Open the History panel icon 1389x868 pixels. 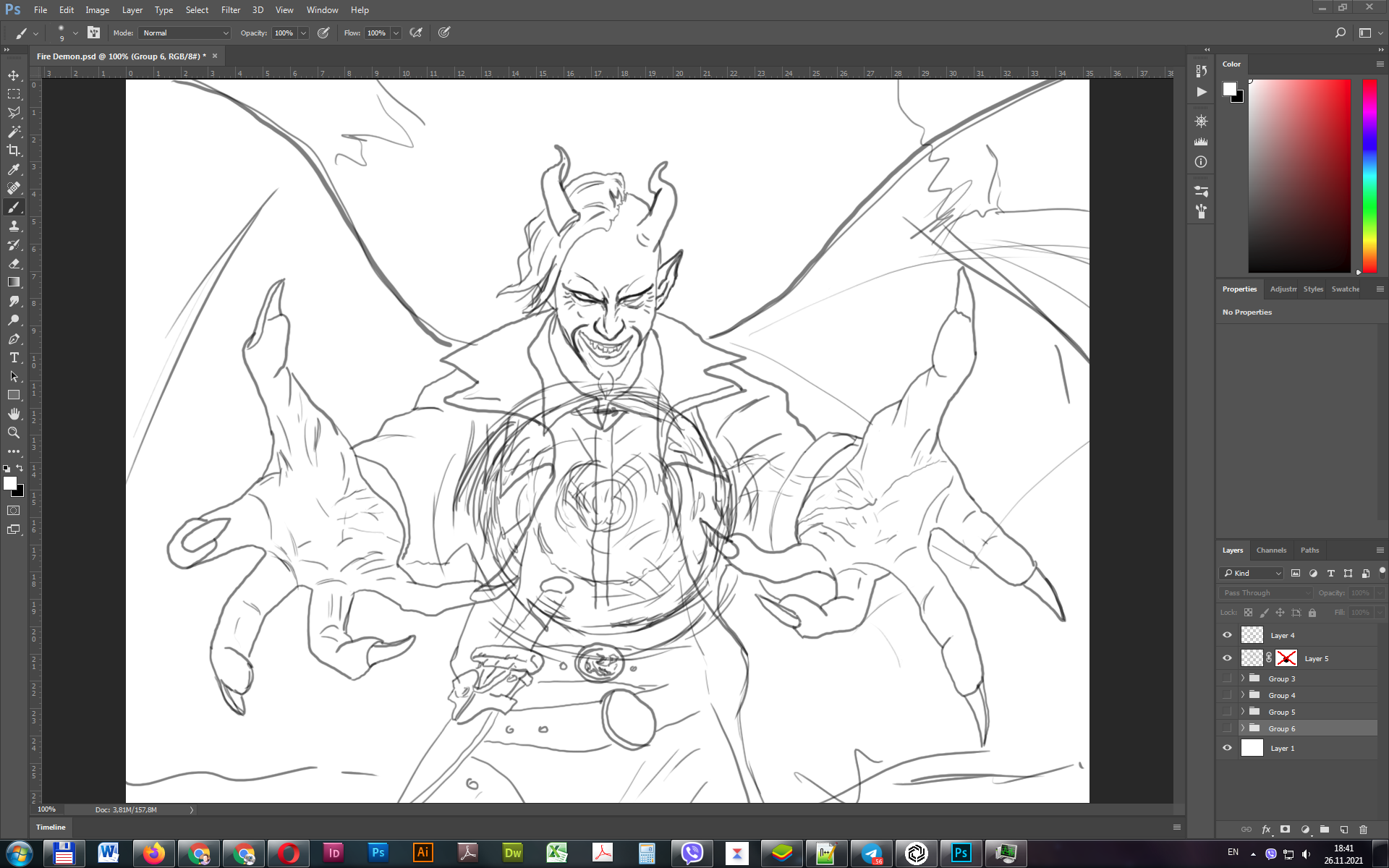pyautogui.click(x=1201, y=71)
